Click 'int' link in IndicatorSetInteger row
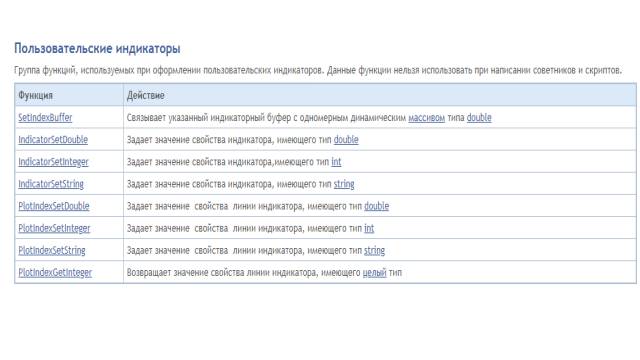The height and width of the screenshot is (360, 640). (336, 162)
